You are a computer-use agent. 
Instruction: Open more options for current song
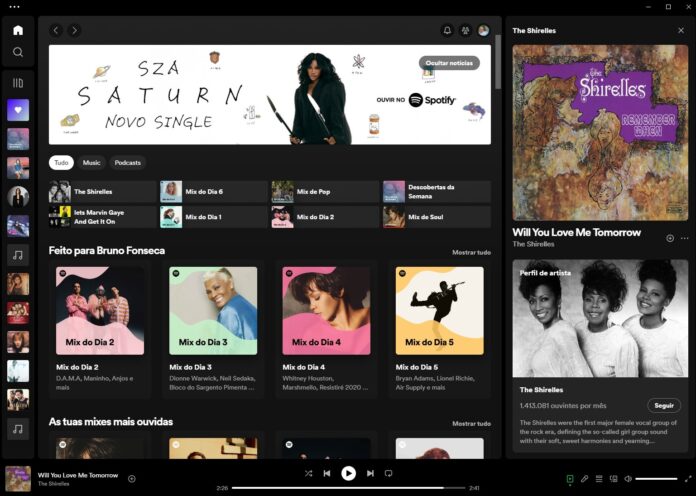click(684, 238)
